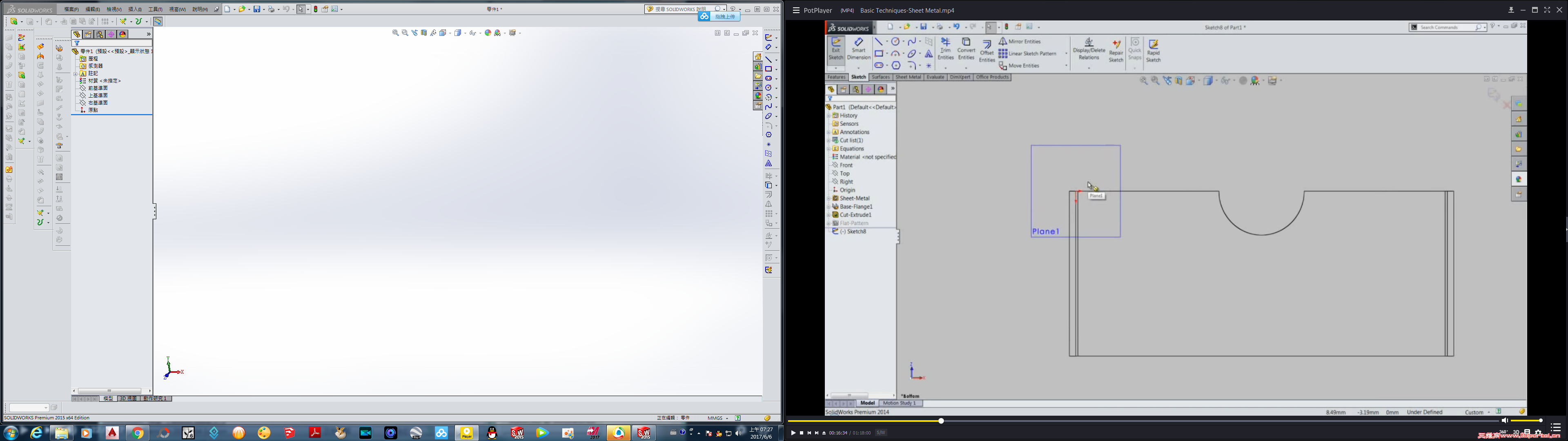
Task: Click the New document icon
Action: pyautogui.click(x=228, y=9)
